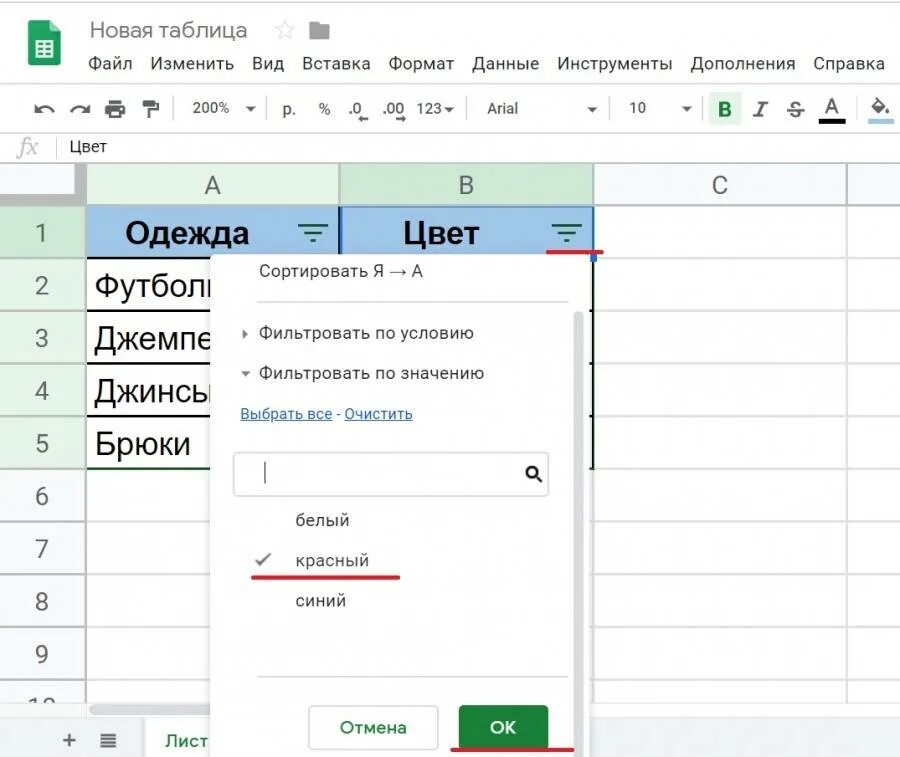Toggle italic formatting
This screenshot has width=900, height=757.
(x=761, y=108)
